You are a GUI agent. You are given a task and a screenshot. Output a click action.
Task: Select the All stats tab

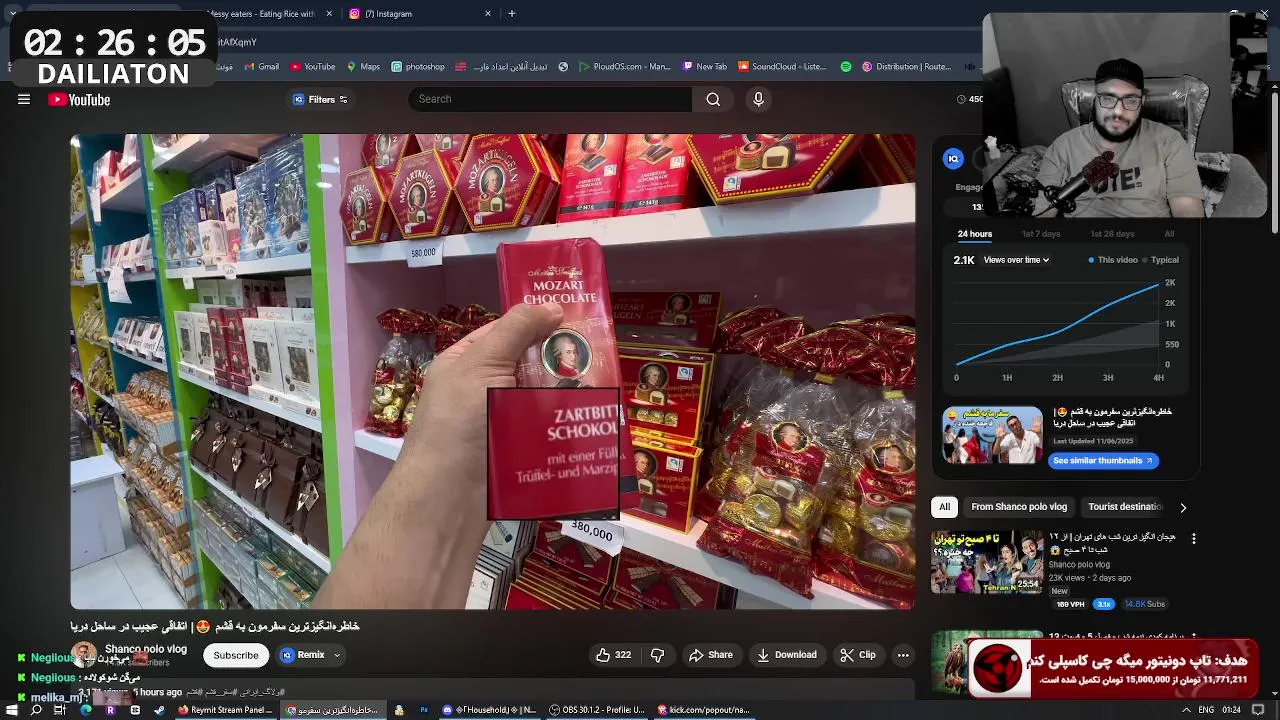click(1169, 234)
